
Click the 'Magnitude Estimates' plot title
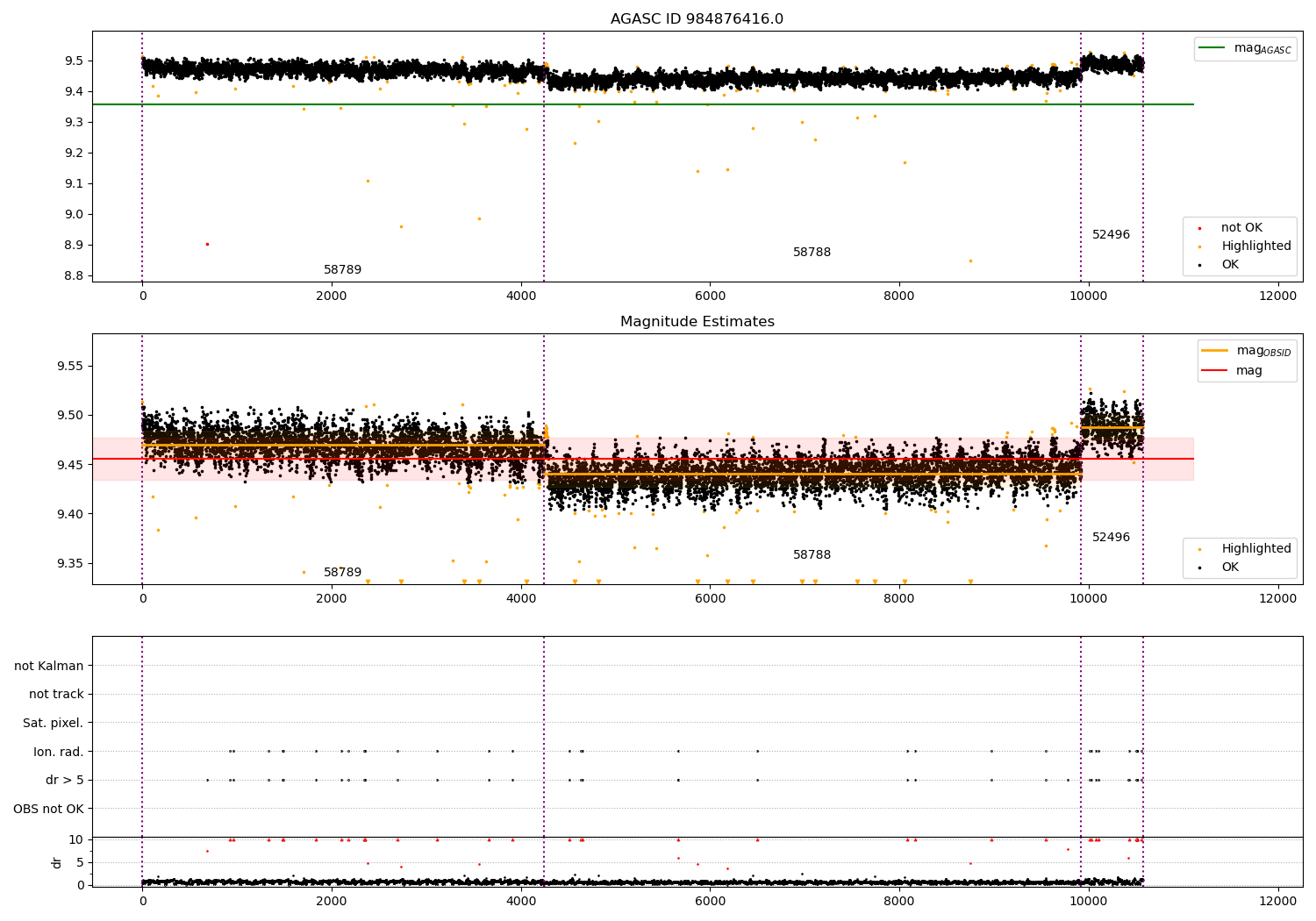[697, 322]
